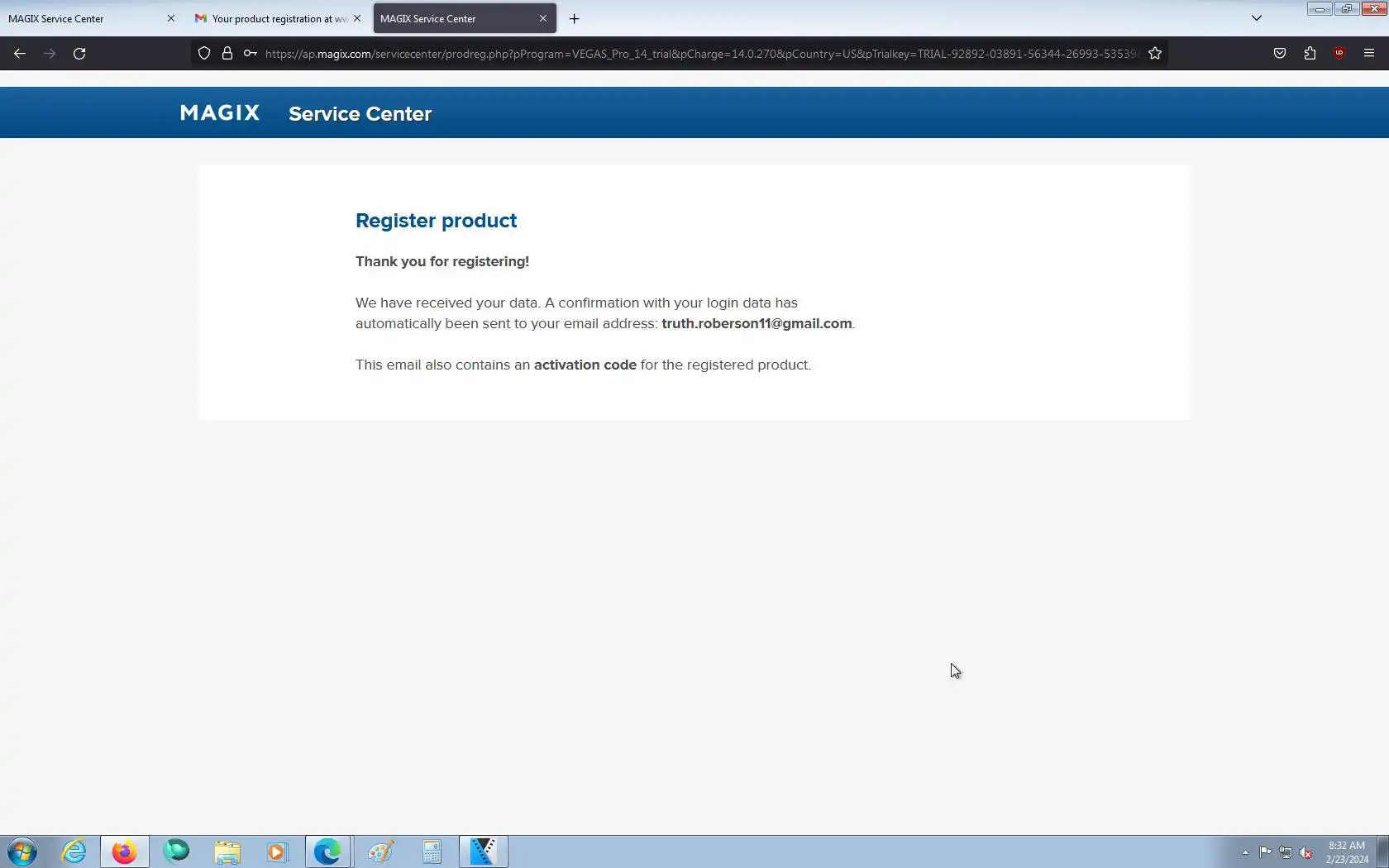Click the Register product heading
This screenshot has height=868, width=1389.
pos(436,221)
